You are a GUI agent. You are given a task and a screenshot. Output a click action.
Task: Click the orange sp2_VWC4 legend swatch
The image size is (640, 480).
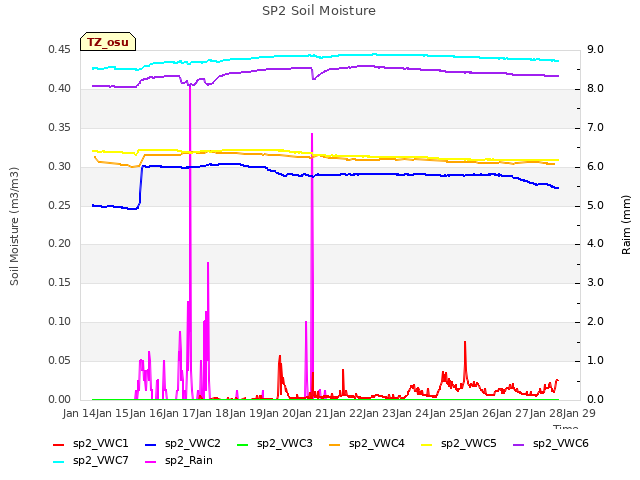pyautogui.click(x=335, y=444)
